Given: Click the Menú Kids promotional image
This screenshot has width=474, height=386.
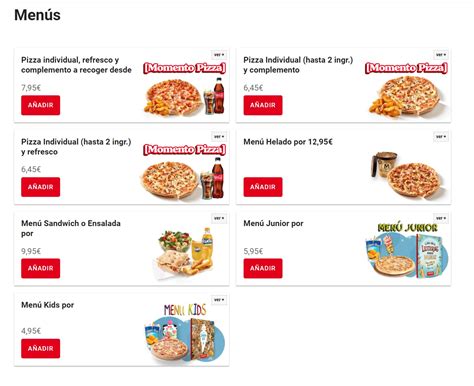Looking at the screenshot, I should pos(185,332).
